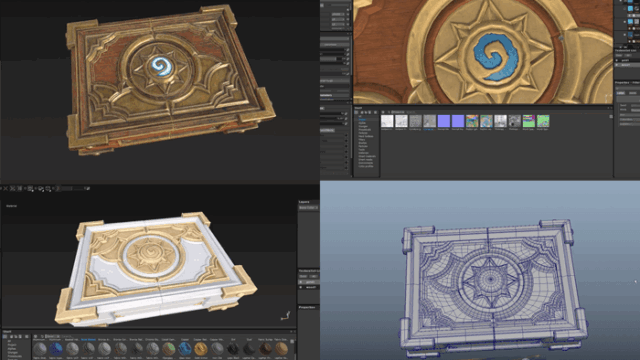
Task: Open the Base Color channel dropdown
Action: 308,208
